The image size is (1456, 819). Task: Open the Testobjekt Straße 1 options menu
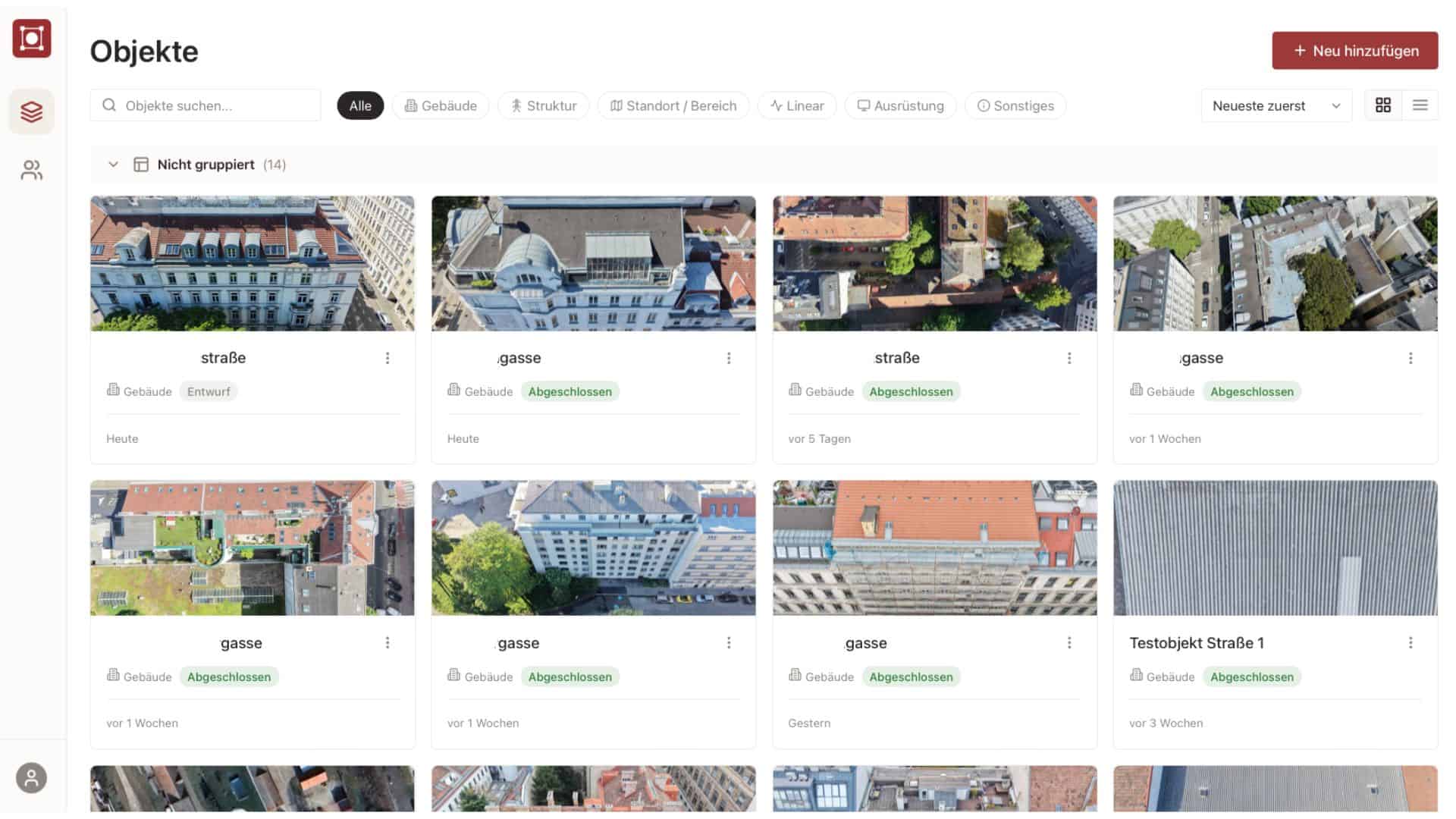point(1410,643)
